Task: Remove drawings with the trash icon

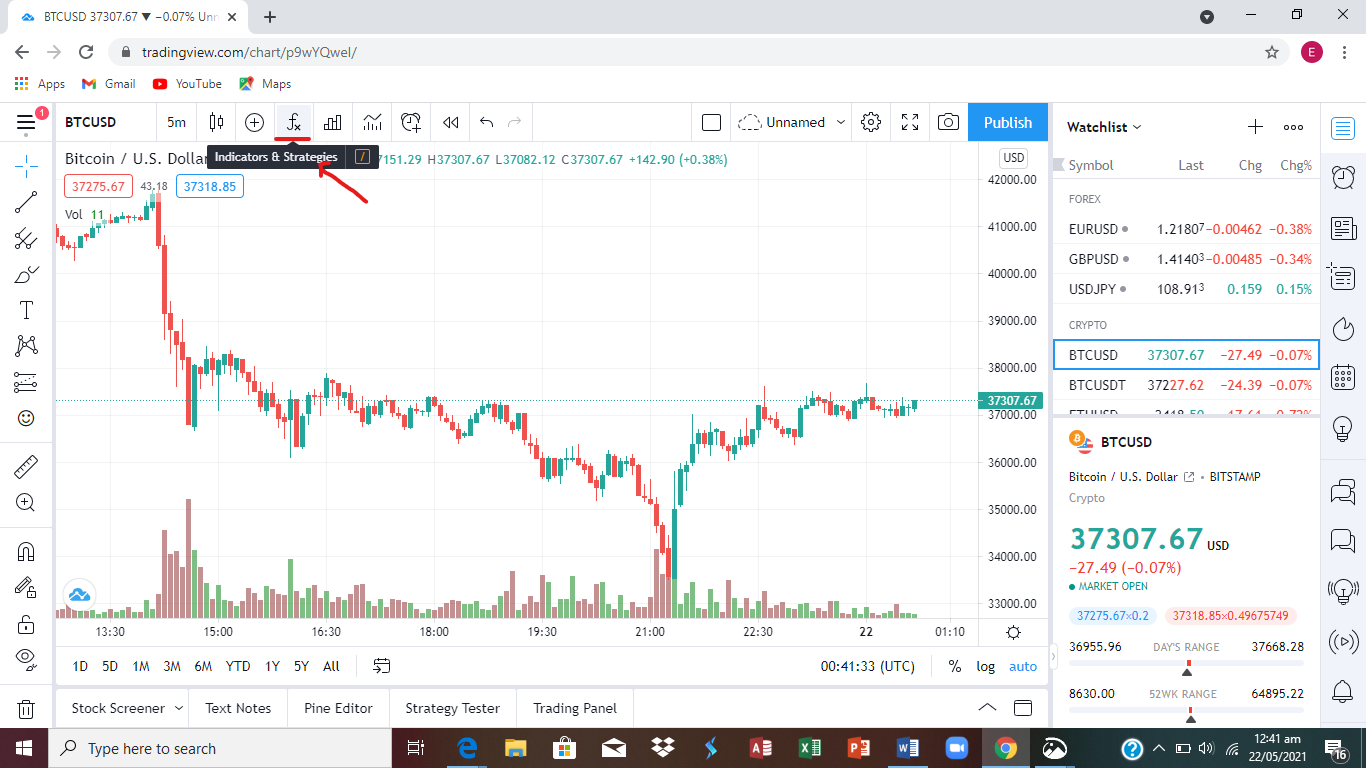Action: (26, 709)
